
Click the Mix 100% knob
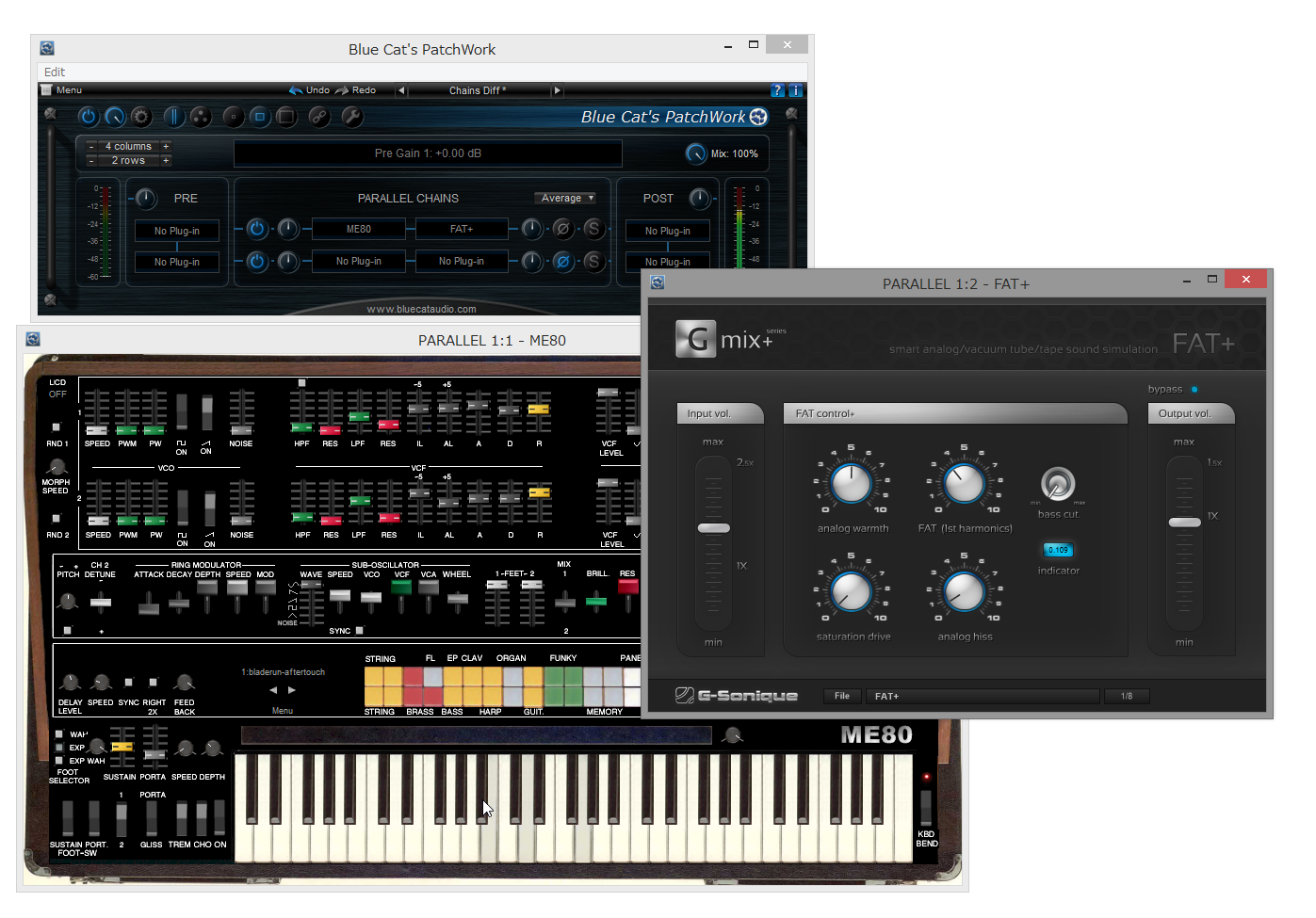pyautogui.click(x=696, y=153)
